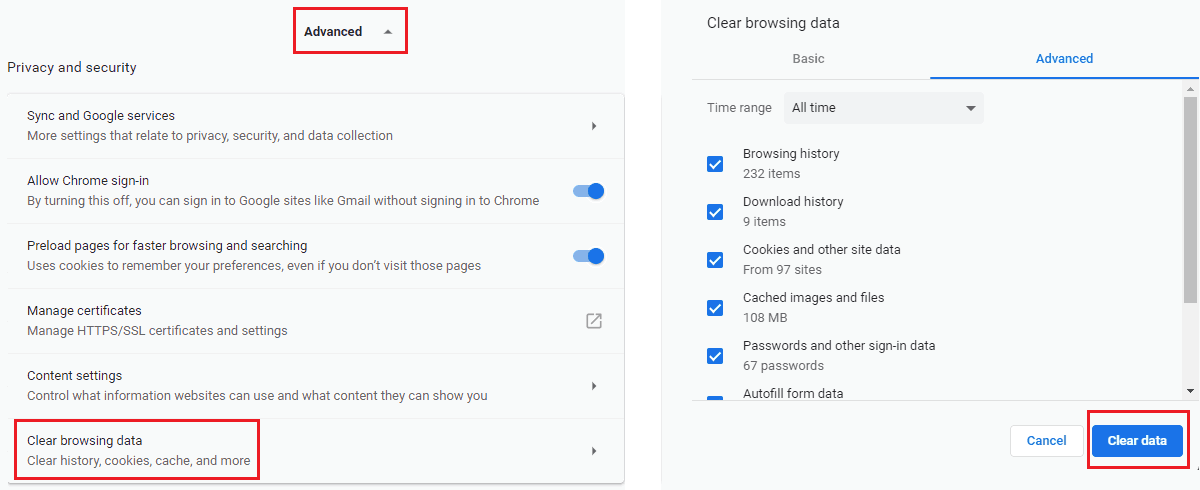
Task: Collapse Advanced section with the up arrow
Action: coord(388,32)
